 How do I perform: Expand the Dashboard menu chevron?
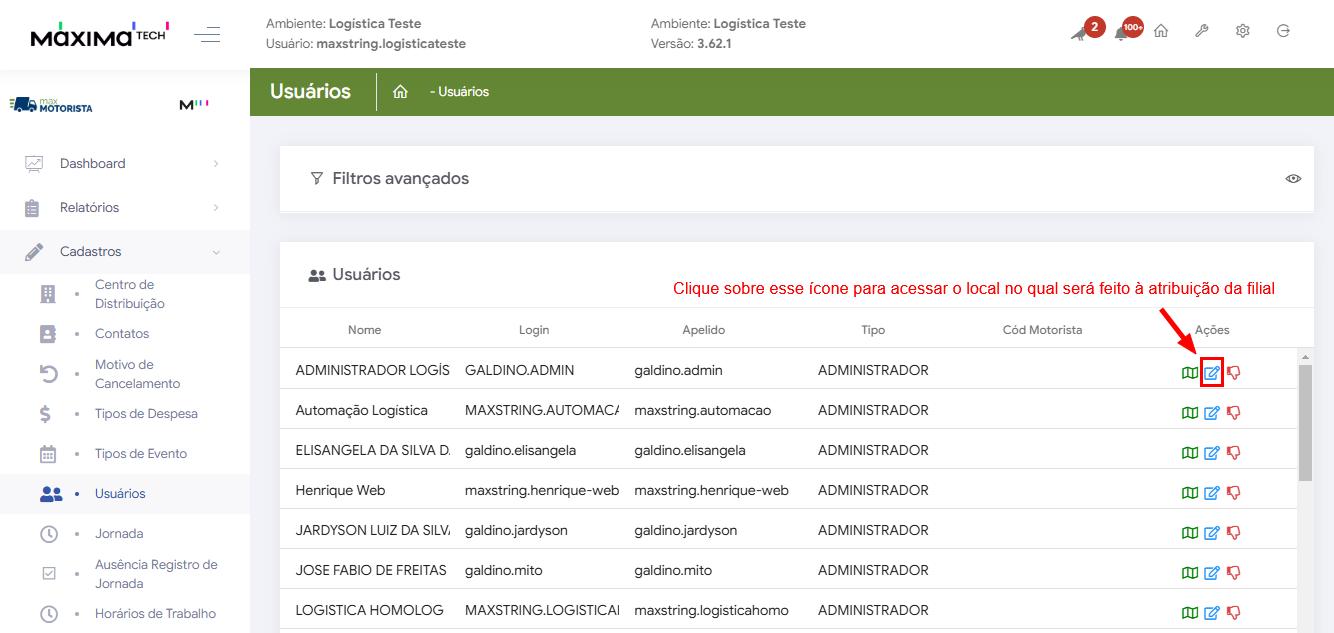pos(216,163)
